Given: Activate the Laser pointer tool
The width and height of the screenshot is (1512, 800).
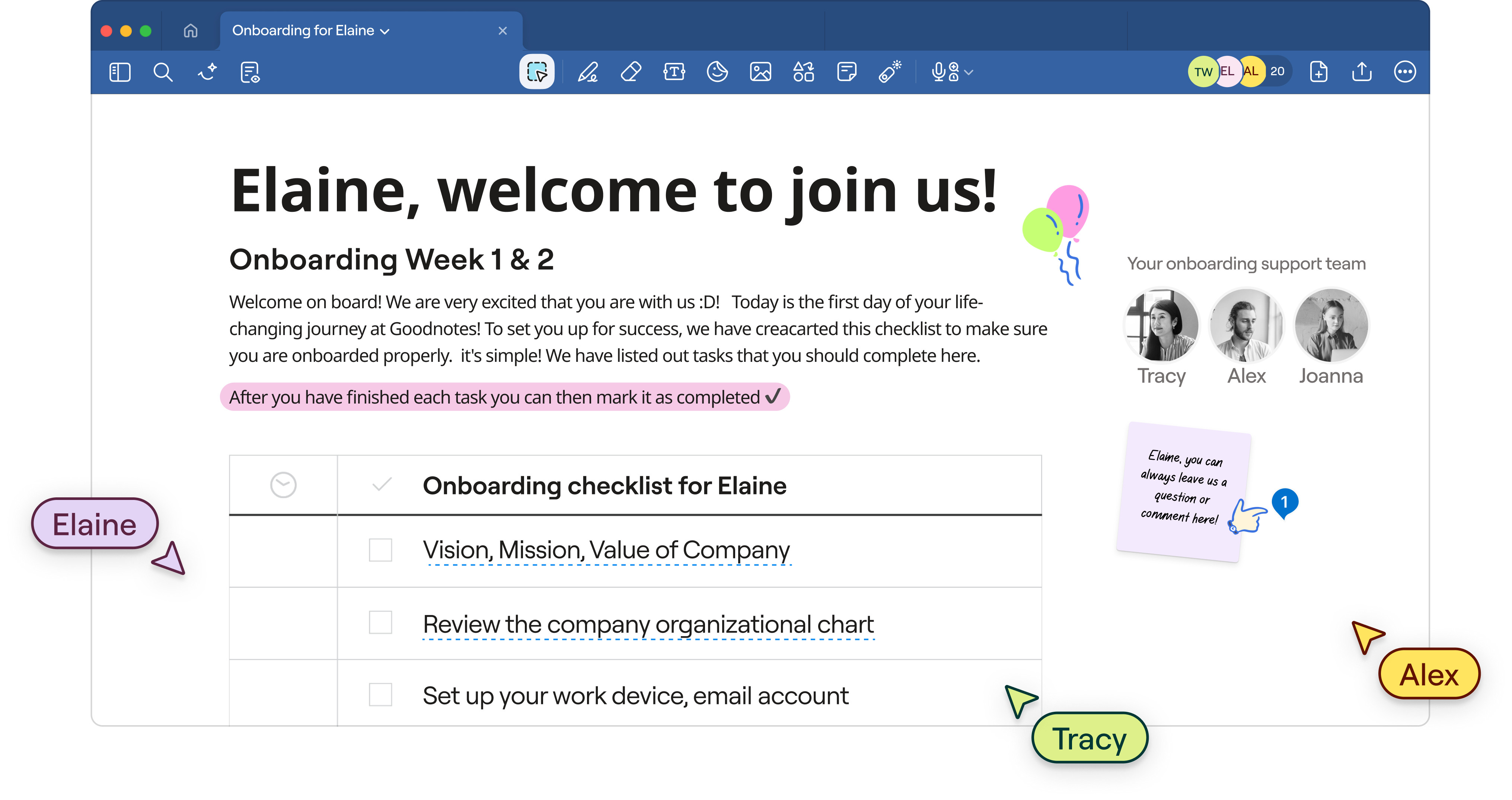Looking at the screenshot, I should tap(889, 72).
